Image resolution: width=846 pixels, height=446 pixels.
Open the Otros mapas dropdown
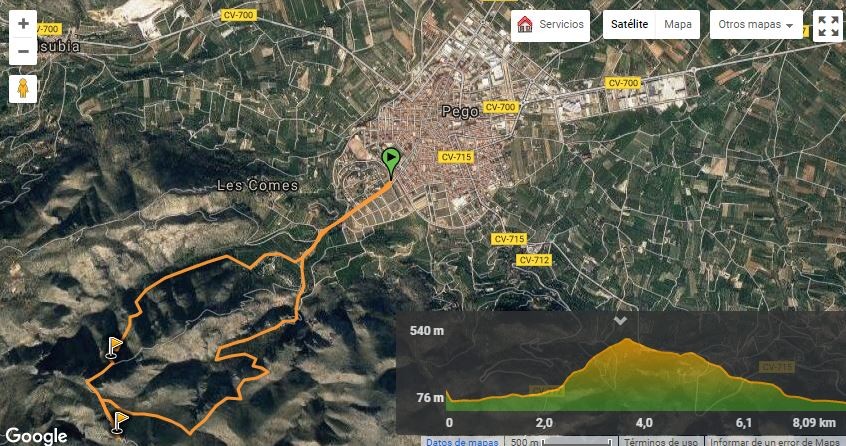756,25
